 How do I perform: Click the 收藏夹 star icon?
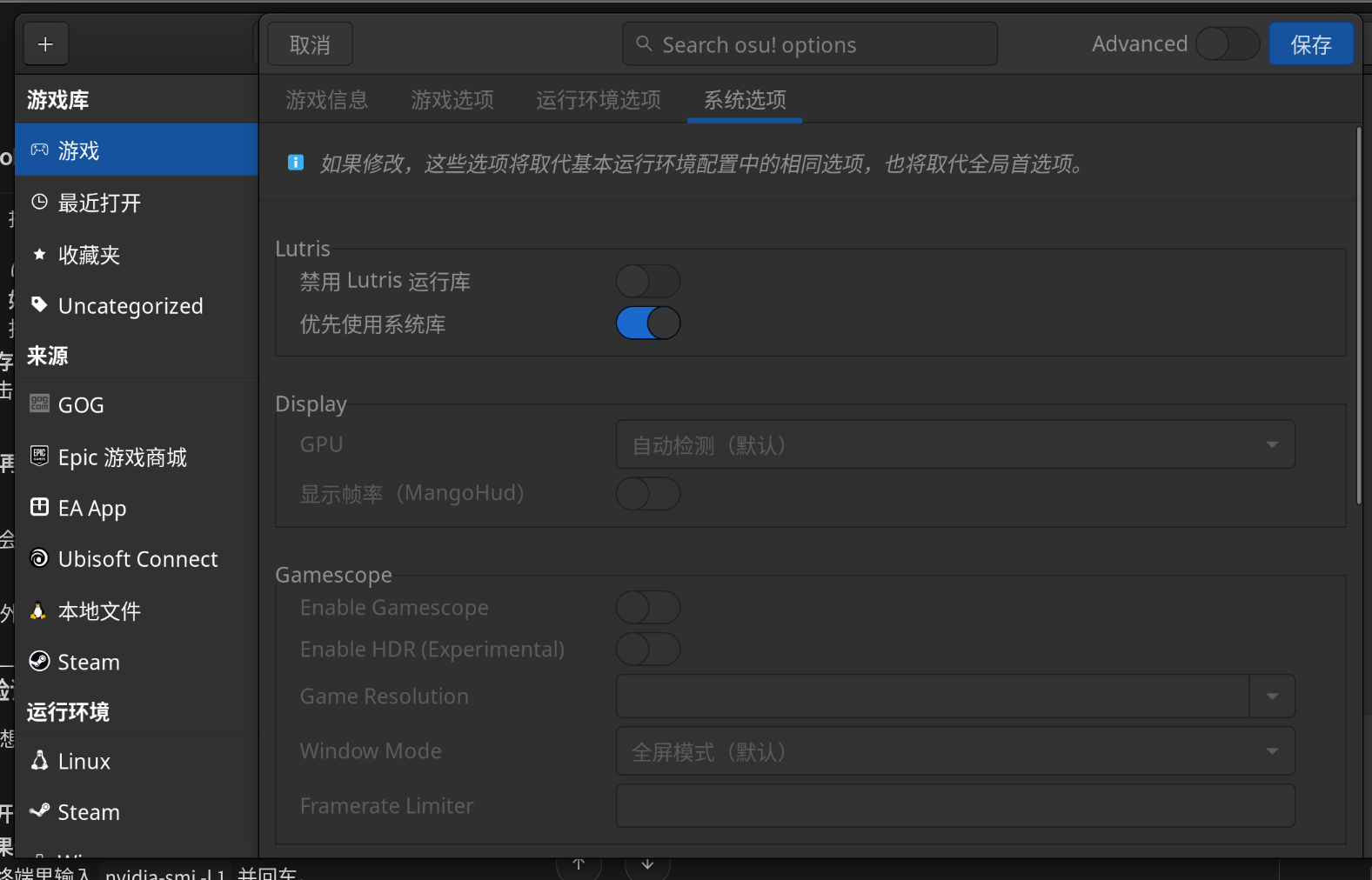pos(39,254)
